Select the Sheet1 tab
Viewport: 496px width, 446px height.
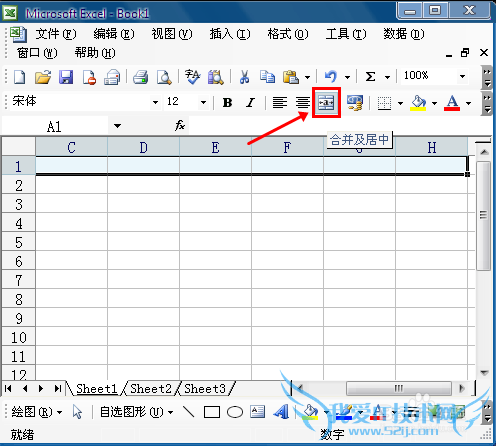[97, 389]
